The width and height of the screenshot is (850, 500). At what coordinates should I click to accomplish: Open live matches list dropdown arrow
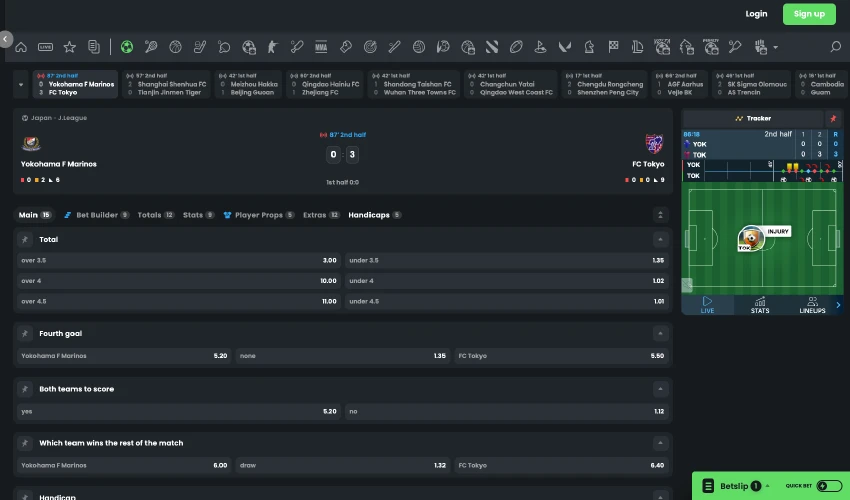pyautogui.click(x=21, y=85)
